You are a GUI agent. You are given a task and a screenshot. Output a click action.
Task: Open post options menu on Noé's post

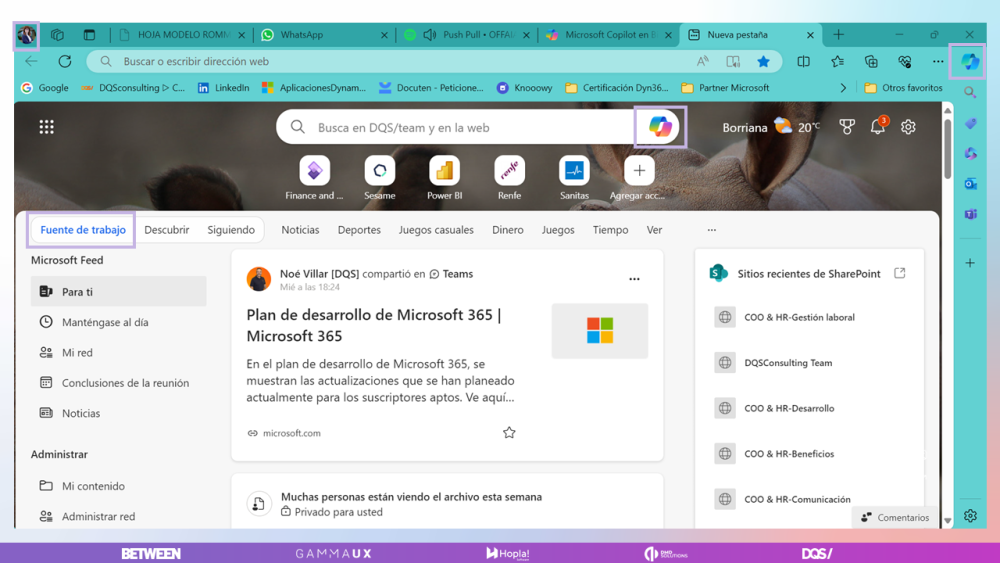click(634, 279)
